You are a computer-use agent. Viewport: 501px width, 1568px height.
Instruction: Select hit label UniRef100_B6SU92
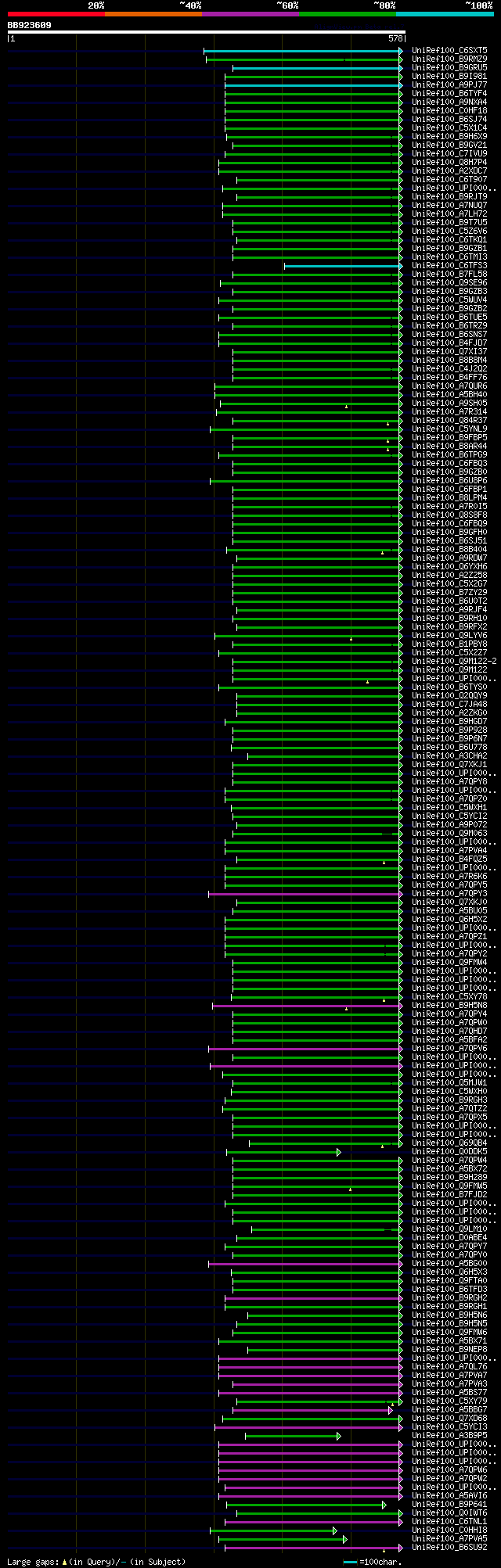click(x=449, y=1548)
